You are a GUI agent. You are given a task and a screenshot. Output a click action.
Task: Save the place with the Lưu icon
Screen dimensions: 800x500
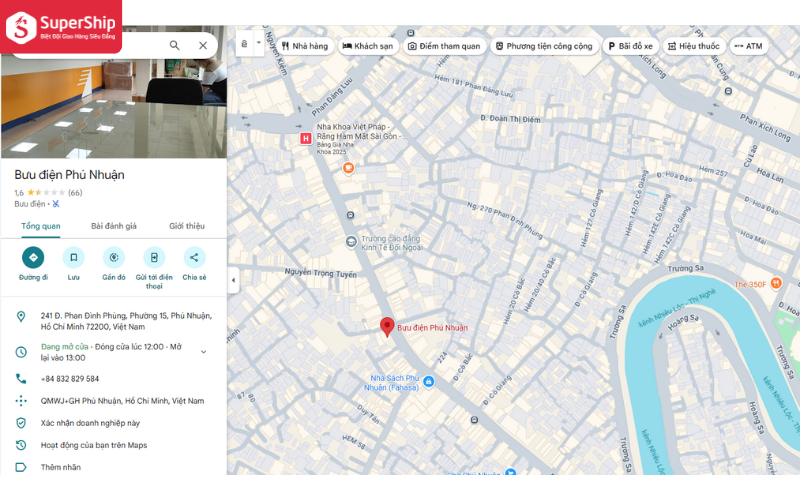(x=73, y=258)
